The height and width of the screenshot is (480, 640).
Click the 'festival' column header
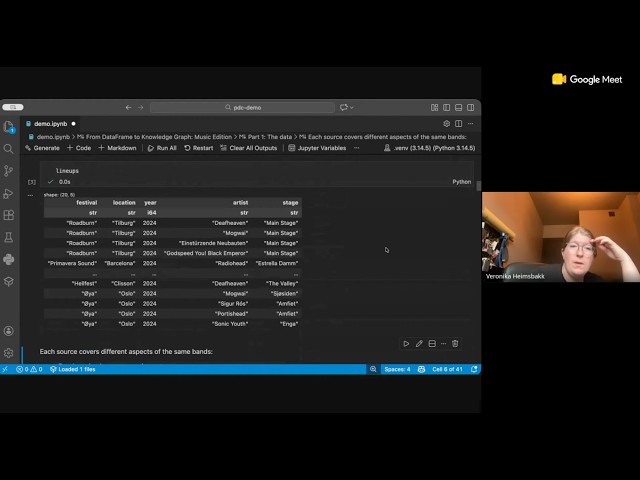(87, 202)
